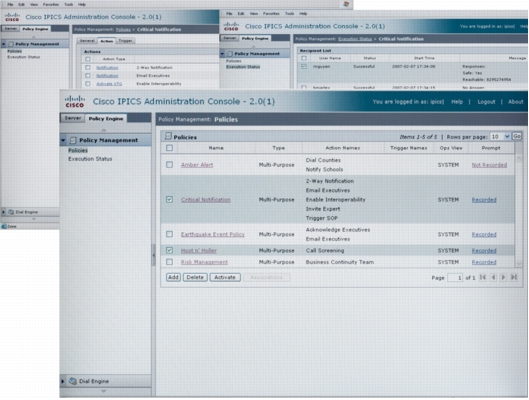Check the 2-Way Notification action checkbox
This screenshot has height=400, width=529.
[88, 67]
